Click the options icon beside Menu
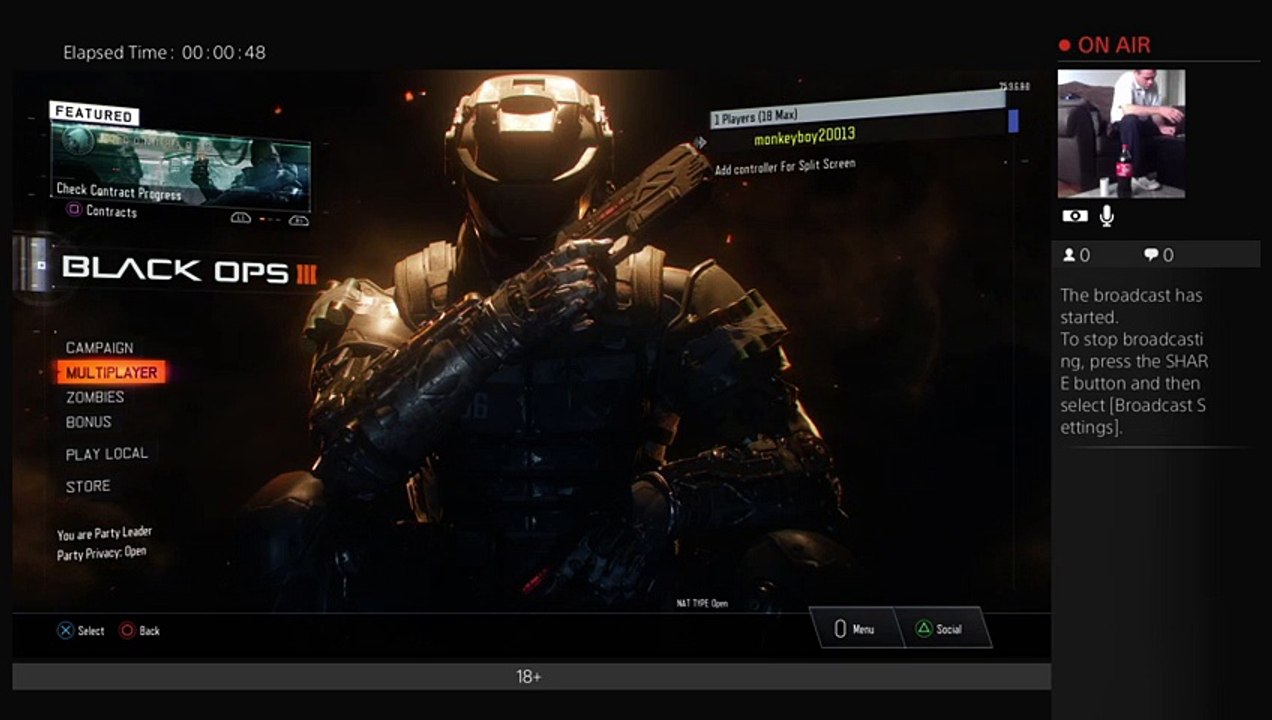1272x720 pixels. point(840,629)
